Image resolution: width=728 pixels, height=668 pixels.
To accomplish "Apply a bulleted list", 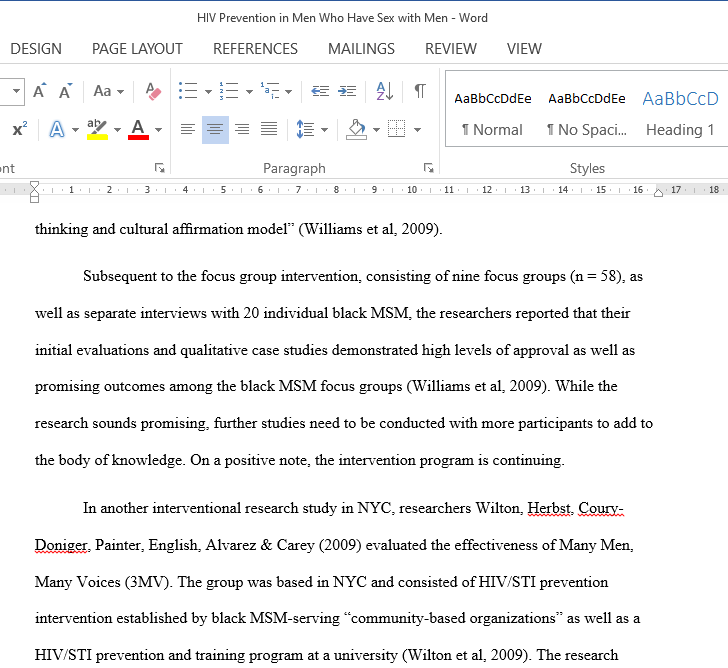I will 188,91.
